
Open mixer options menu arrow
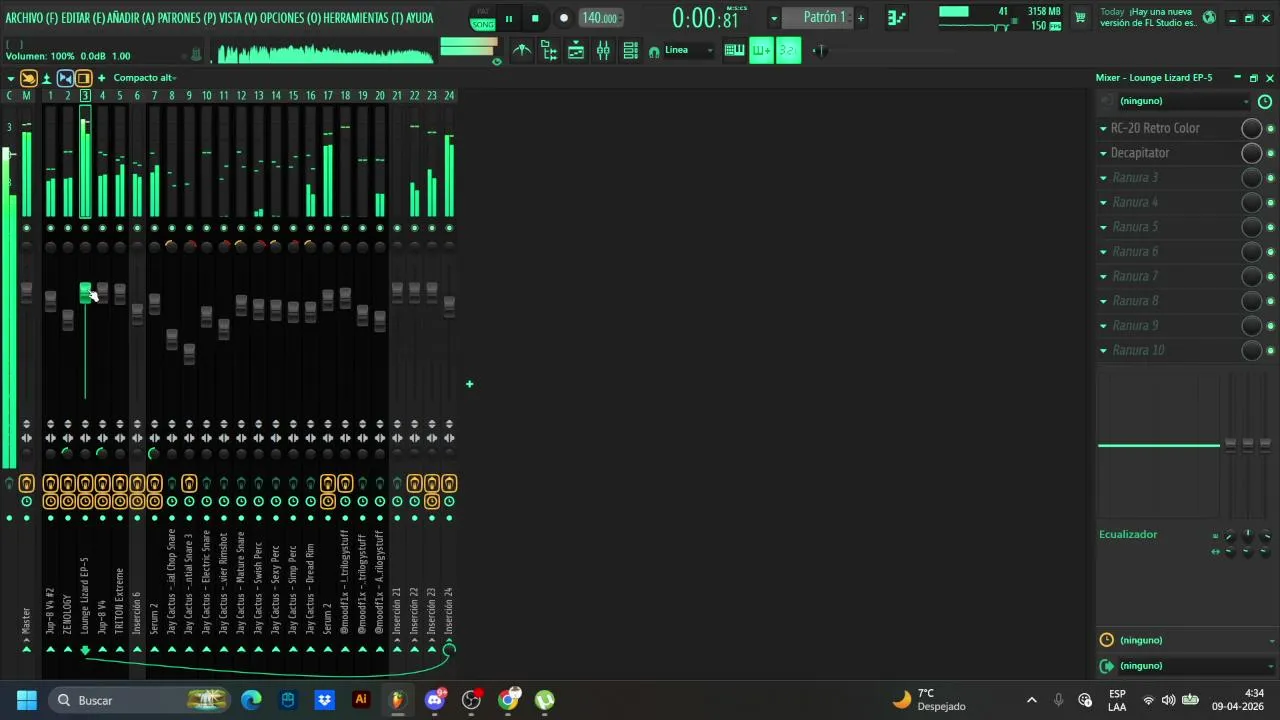(10, 78)
